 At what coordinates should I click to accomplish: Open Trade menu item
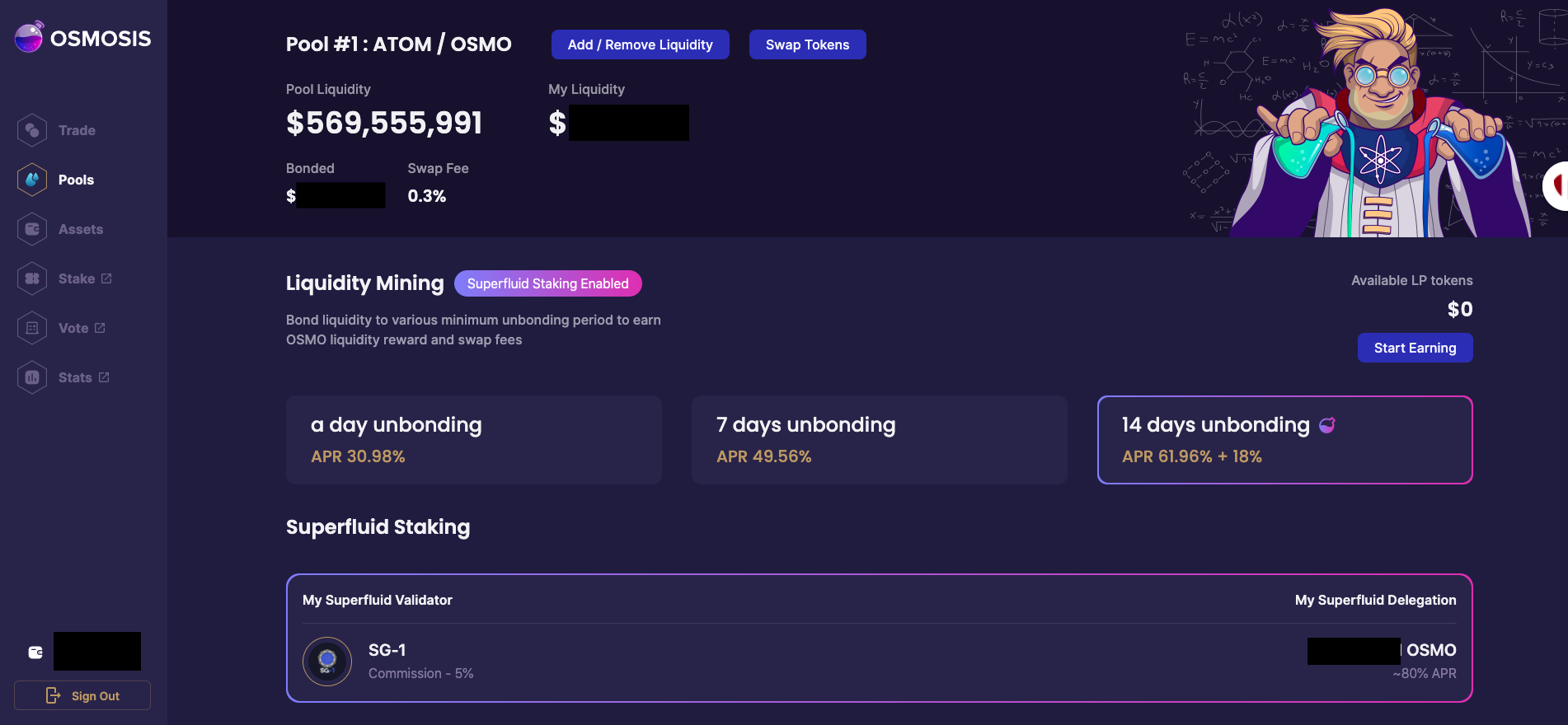(x=77, y=130)
